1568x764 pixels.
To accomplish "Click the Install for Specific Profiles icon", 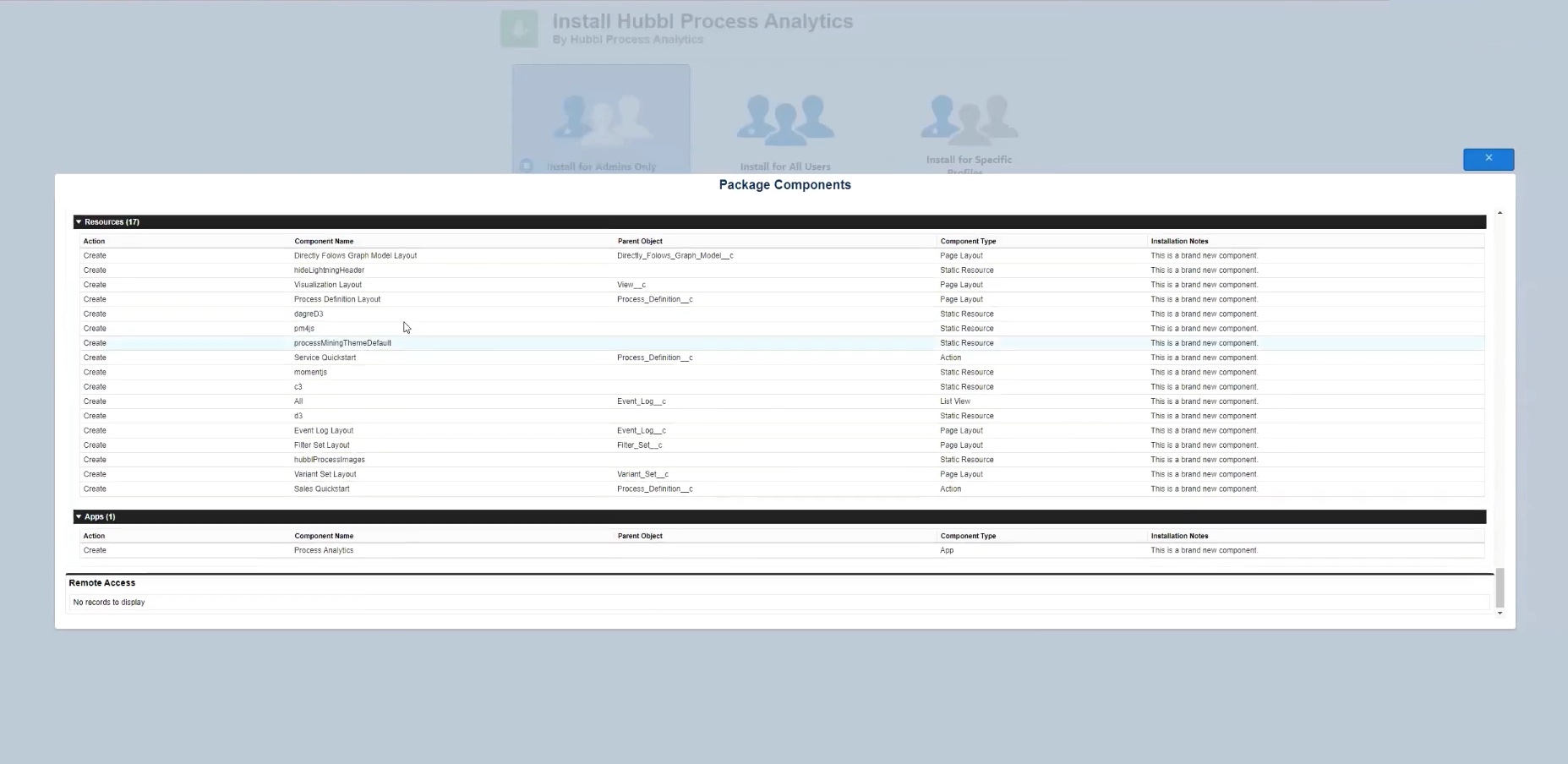I will (x=969, y=118).
